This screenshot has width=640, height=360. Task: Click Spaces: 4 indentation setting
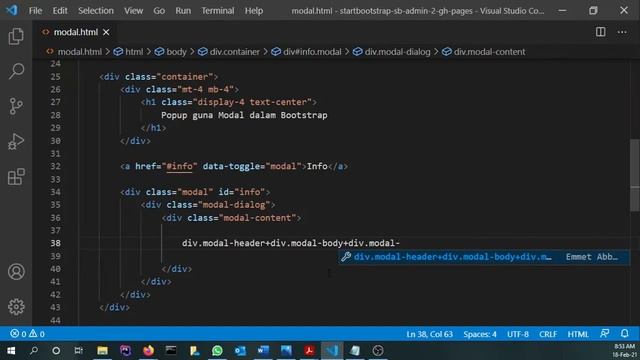coord(480,334)
